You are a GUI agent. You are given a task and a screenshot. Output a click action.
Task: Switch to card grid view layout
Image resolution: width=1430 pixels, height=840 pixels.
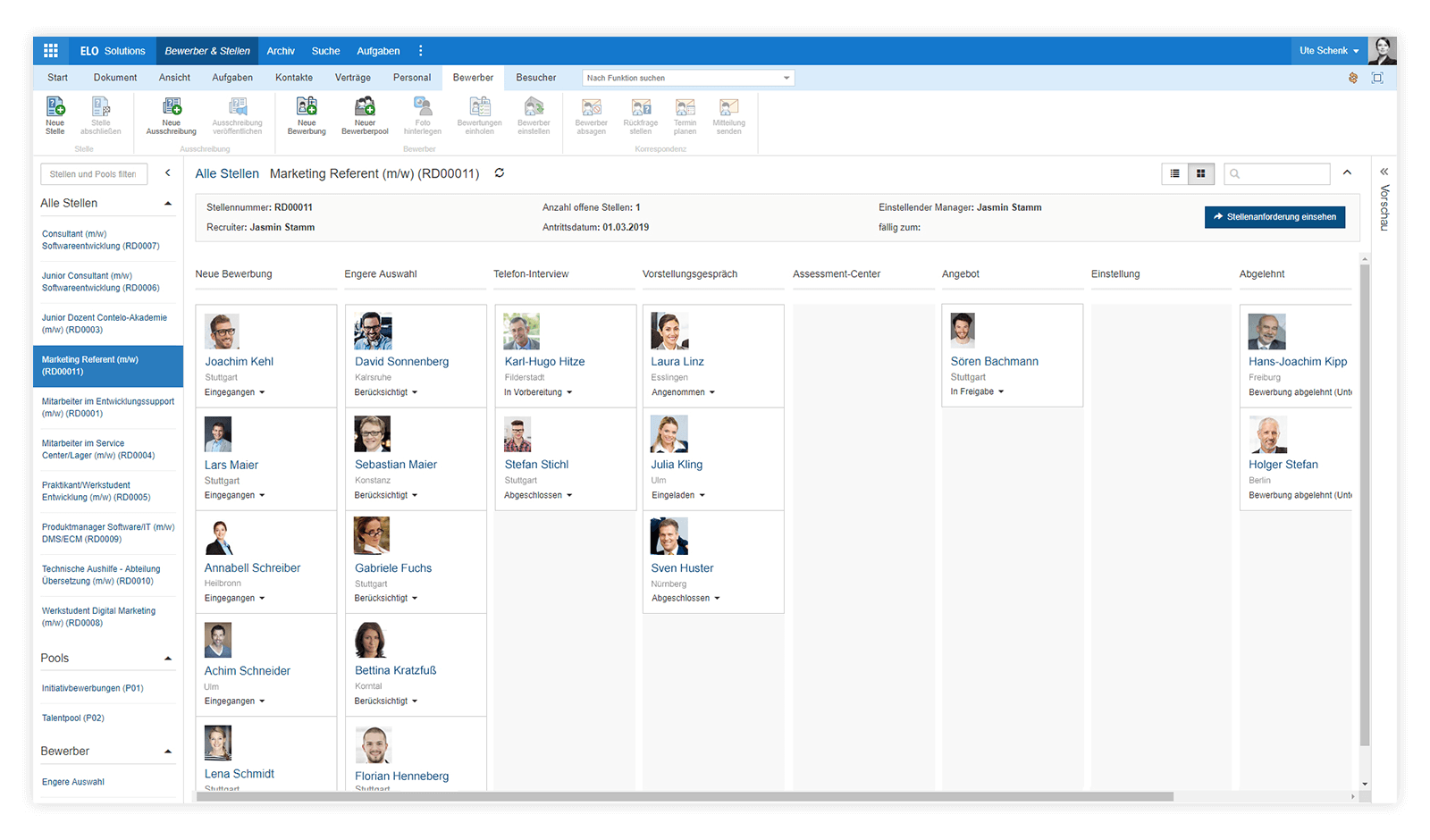1200,173
